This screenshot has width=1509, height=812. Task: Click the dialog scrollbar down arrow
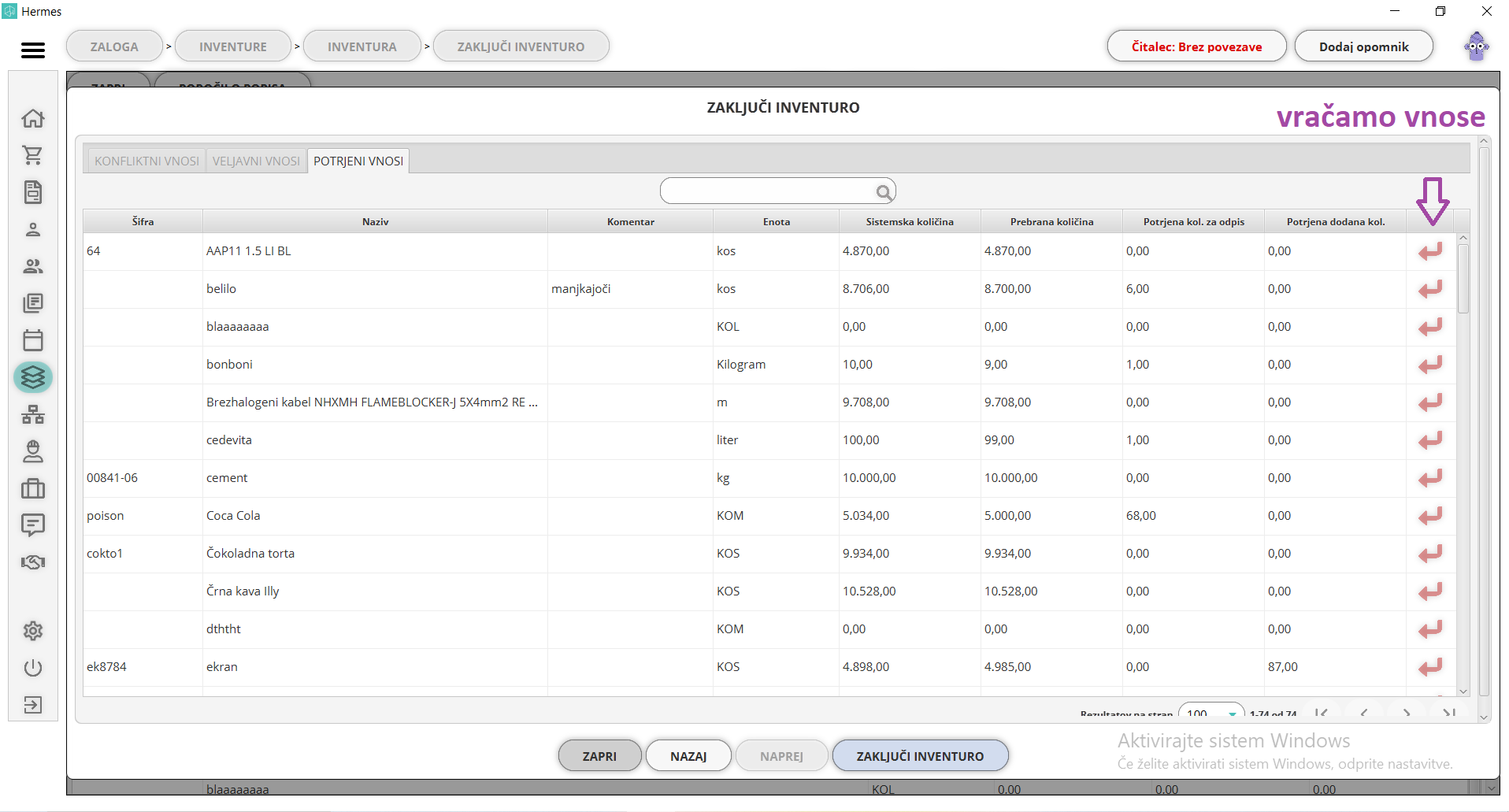pos(1484,717)
